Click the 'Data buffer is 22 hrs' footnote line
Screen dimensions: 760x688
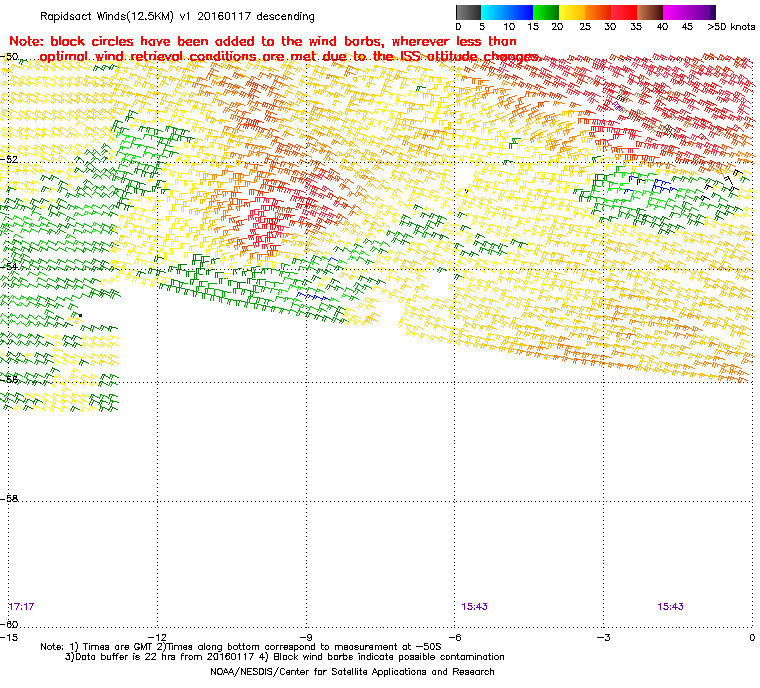point(285,657)
